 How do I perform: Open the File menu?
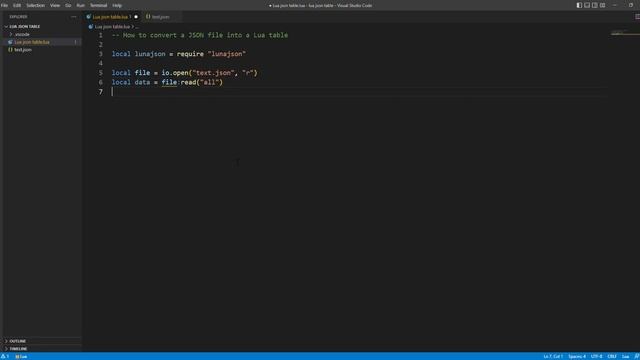click(x=4, y=5)
